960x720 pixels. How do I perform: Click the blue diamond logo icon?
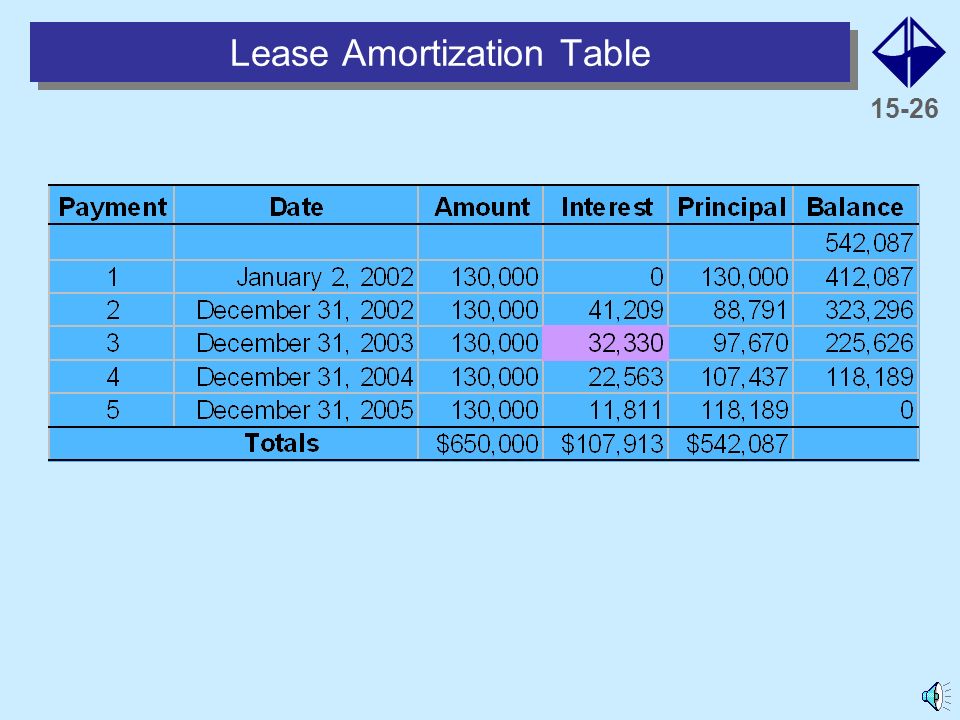(x=909, y=52)
